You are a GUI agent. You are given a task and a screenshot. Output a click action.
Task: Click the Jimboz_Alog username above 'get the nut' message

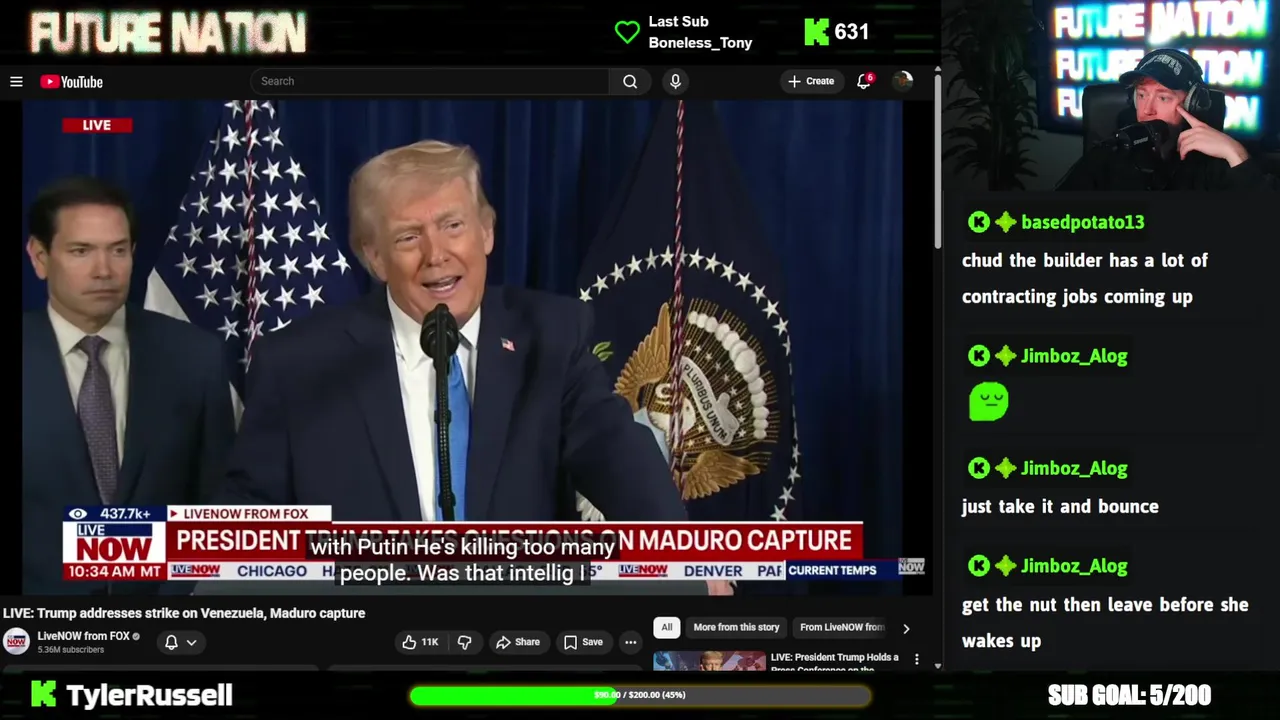point(1074,566)
